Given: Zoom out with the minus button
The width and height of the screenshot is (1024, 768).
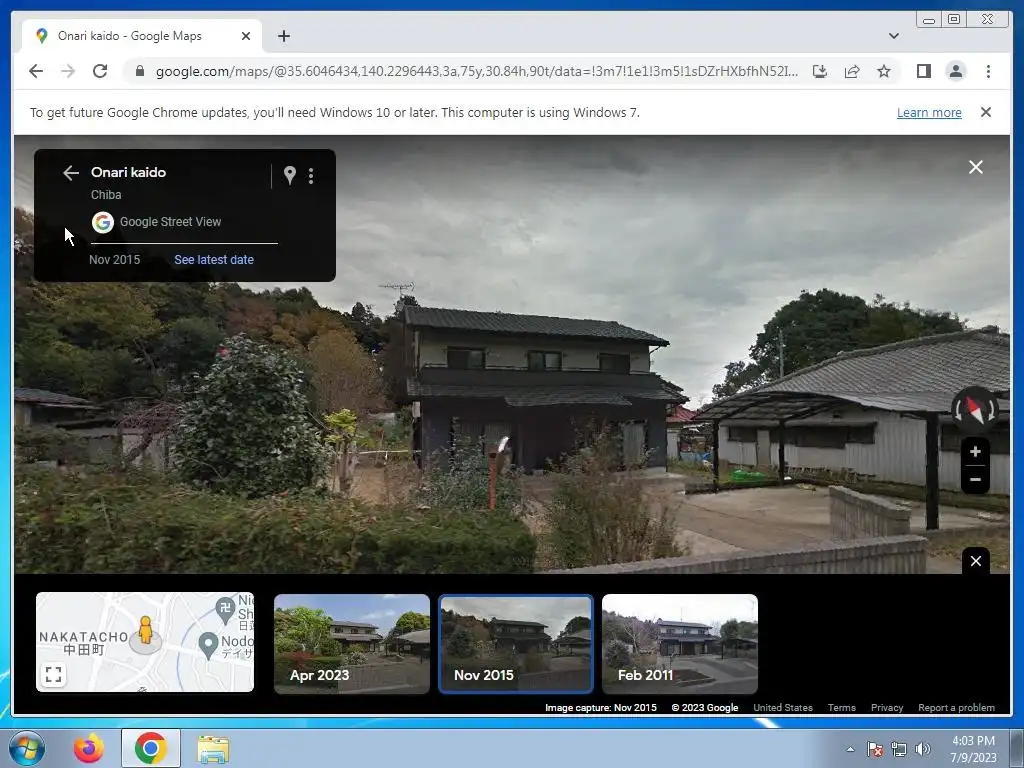Looking at the screenshot, I should [x=975, y=479].
